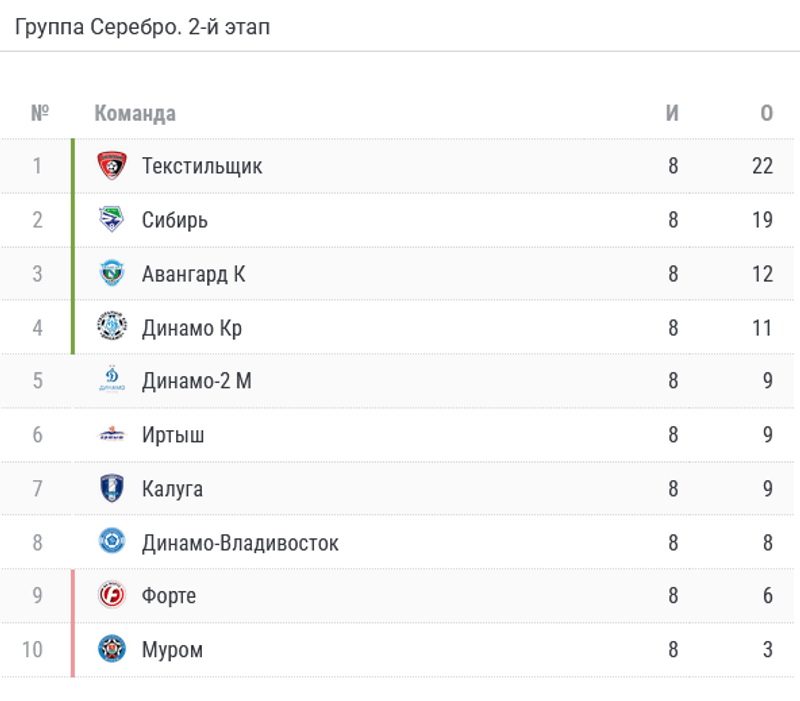The width and height of the screenshot is (800, 701).
Task: Click the Группа Серебро. 2-й этап heading
Action: point(142,27)
